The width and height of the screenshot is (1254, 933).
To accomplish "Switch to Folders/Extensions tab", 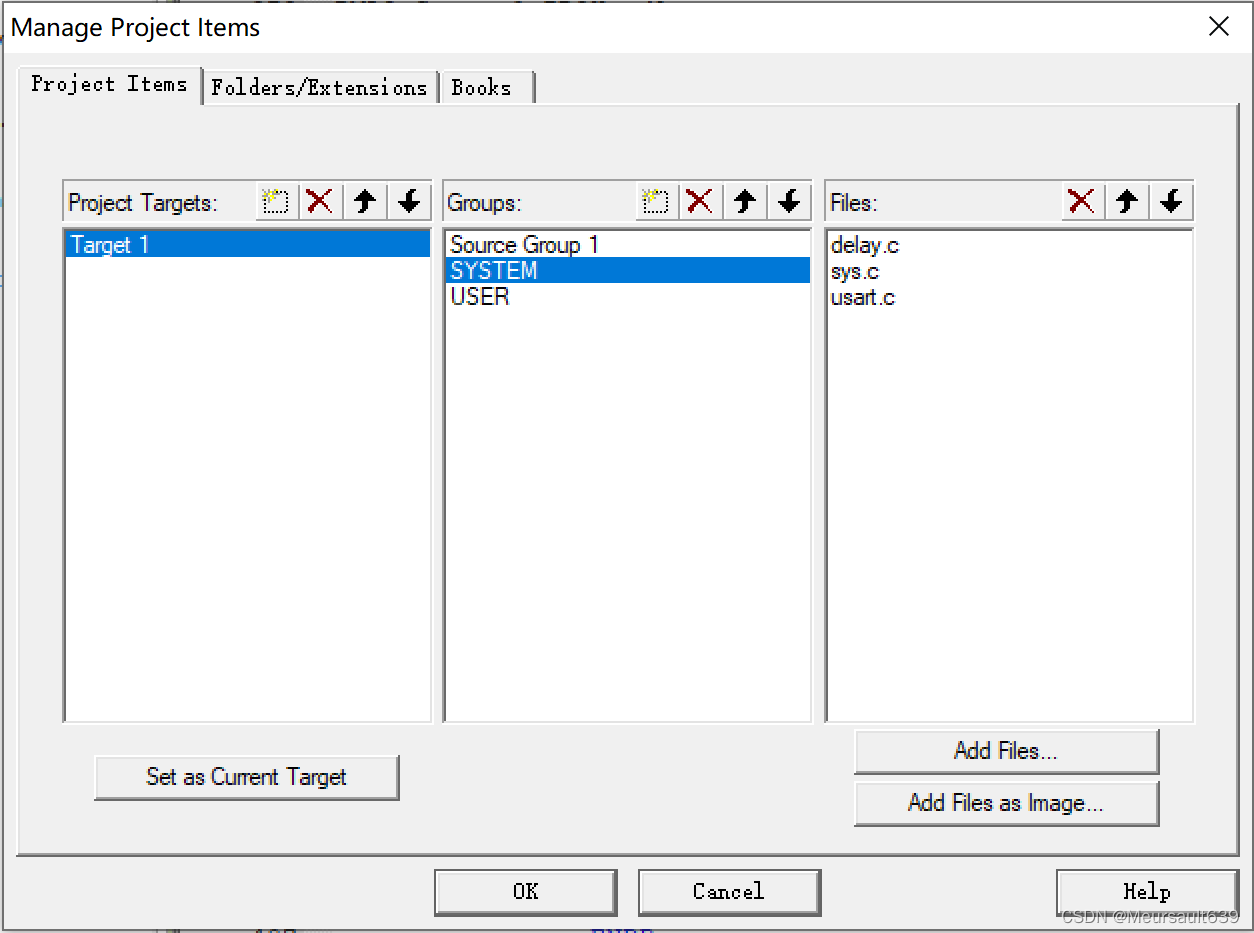I will [320, 87].
